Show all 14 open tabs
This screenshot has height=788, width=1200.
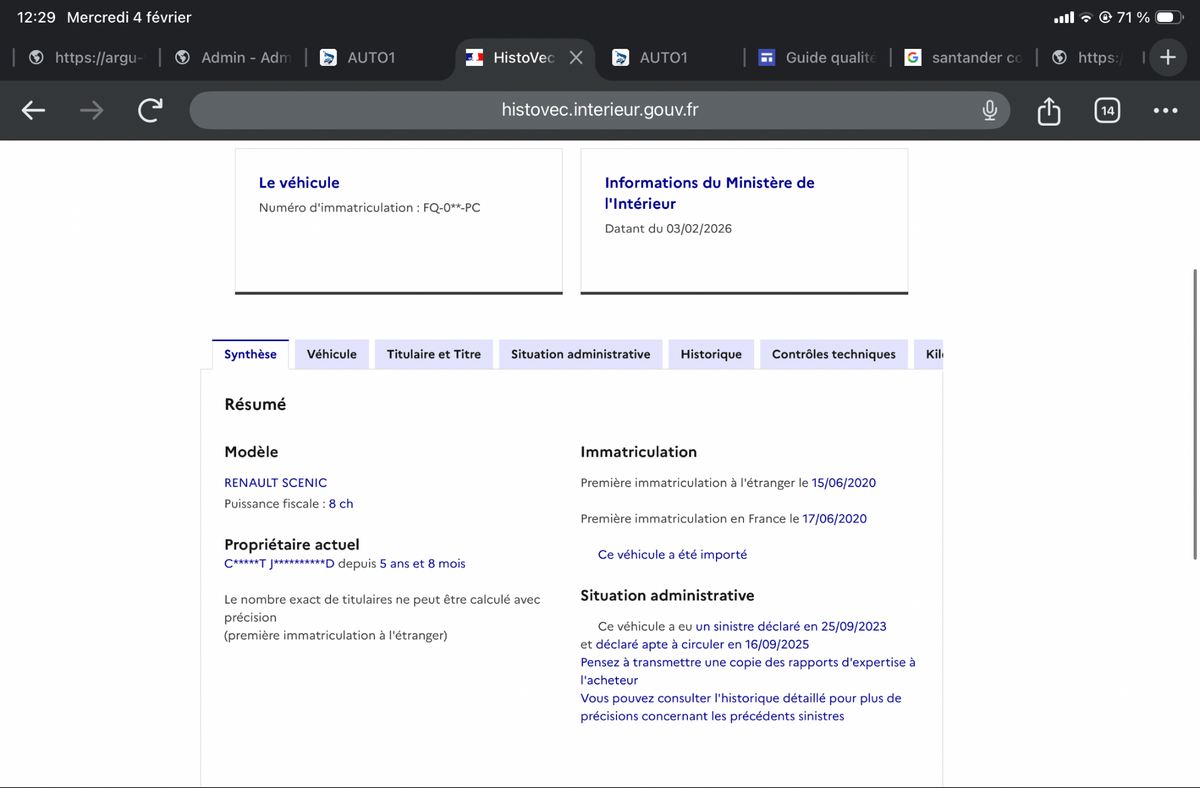pos(1107,110)
